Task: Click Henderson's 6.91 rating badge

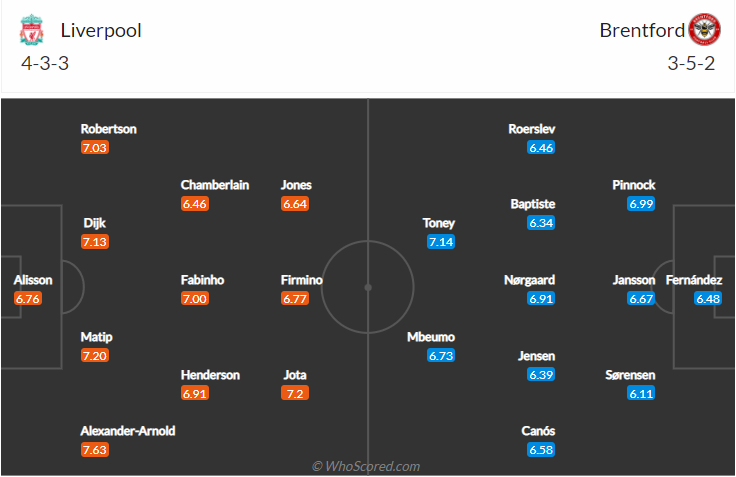Action: (x=195, y=393)
